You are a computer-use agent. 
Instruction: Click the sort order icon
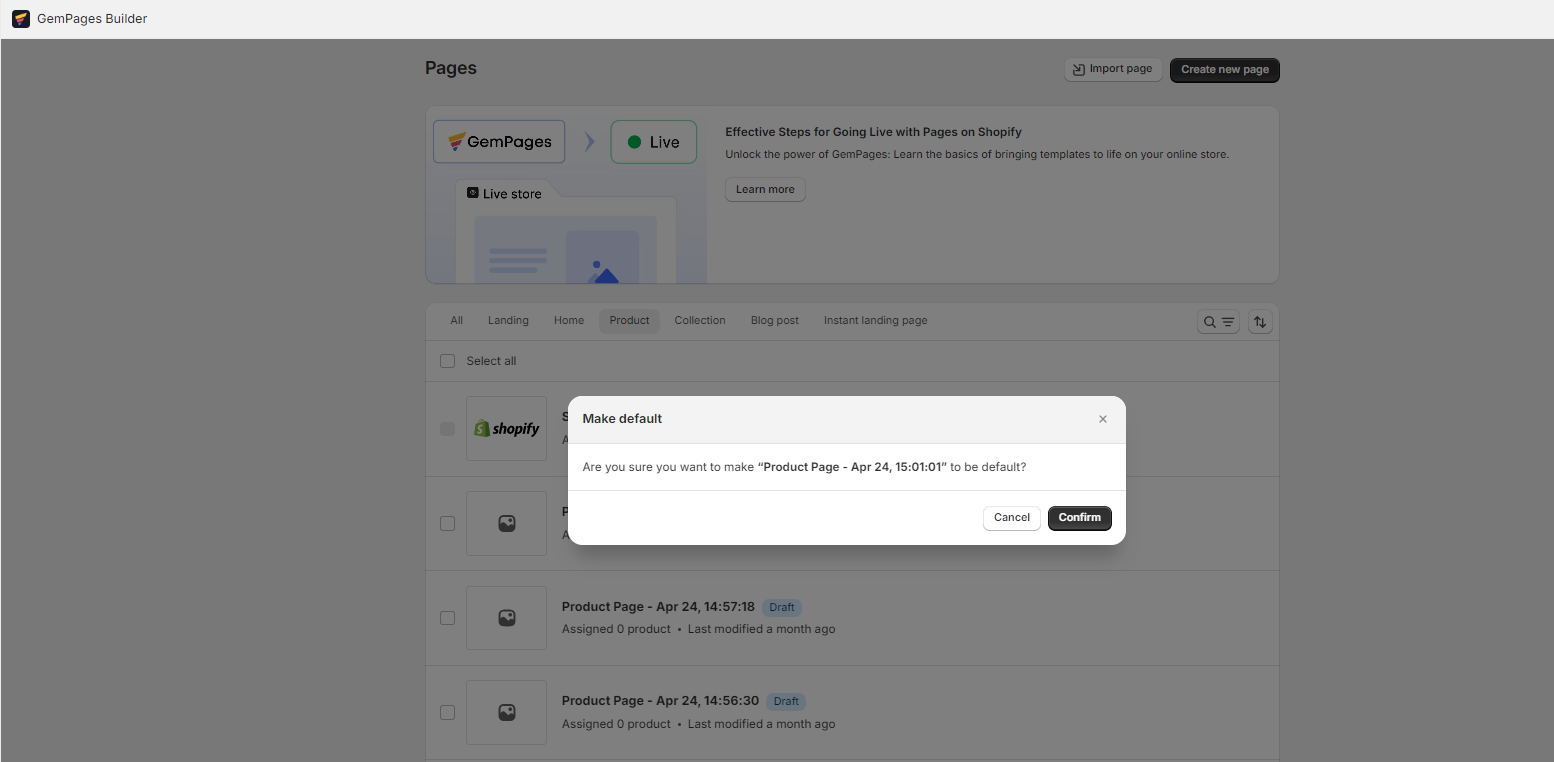pyautogui.click(x=1260, y=321)
